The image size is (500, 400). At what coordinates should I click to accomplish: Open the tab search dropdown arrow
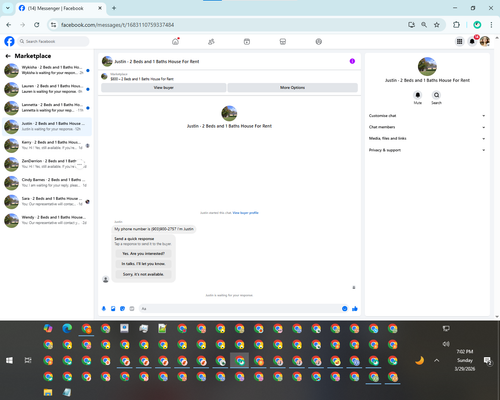(x=8, y=8)
